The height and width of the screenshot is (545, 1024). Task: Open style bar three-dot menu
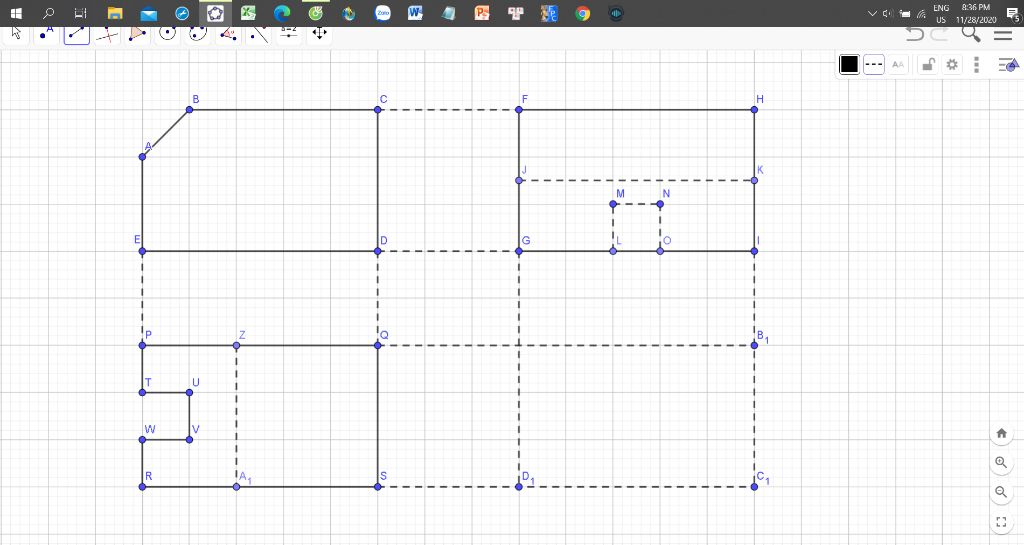[x=976, y=64]
